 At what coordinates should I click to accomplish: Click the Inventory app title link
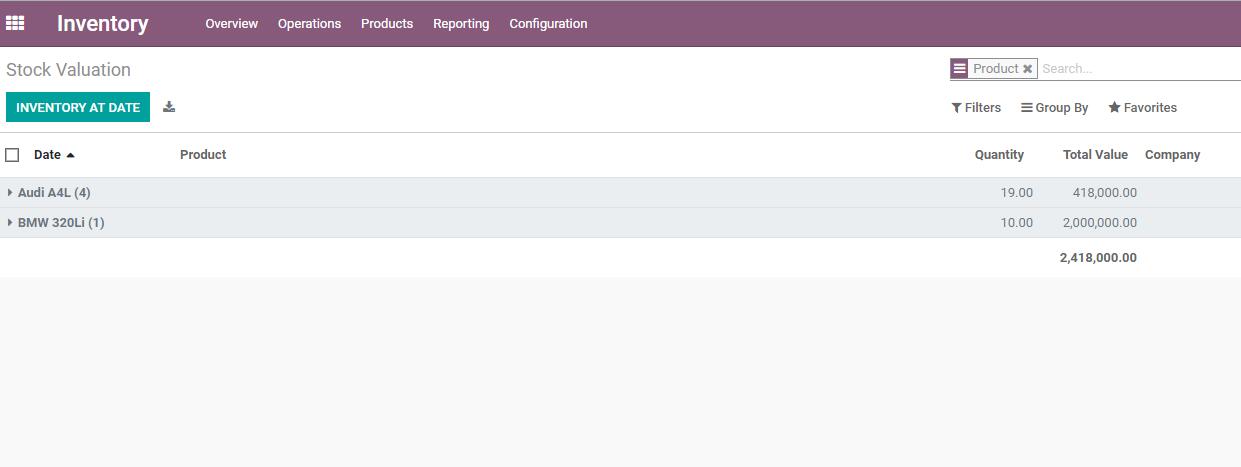pos(102,24)
